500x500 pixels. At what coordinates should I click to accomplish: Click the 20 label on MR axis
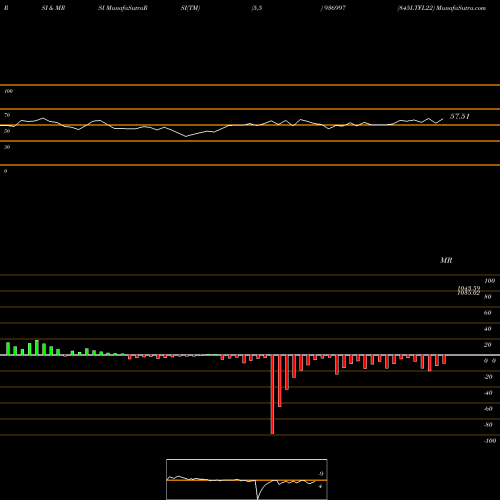coord(488,345)
